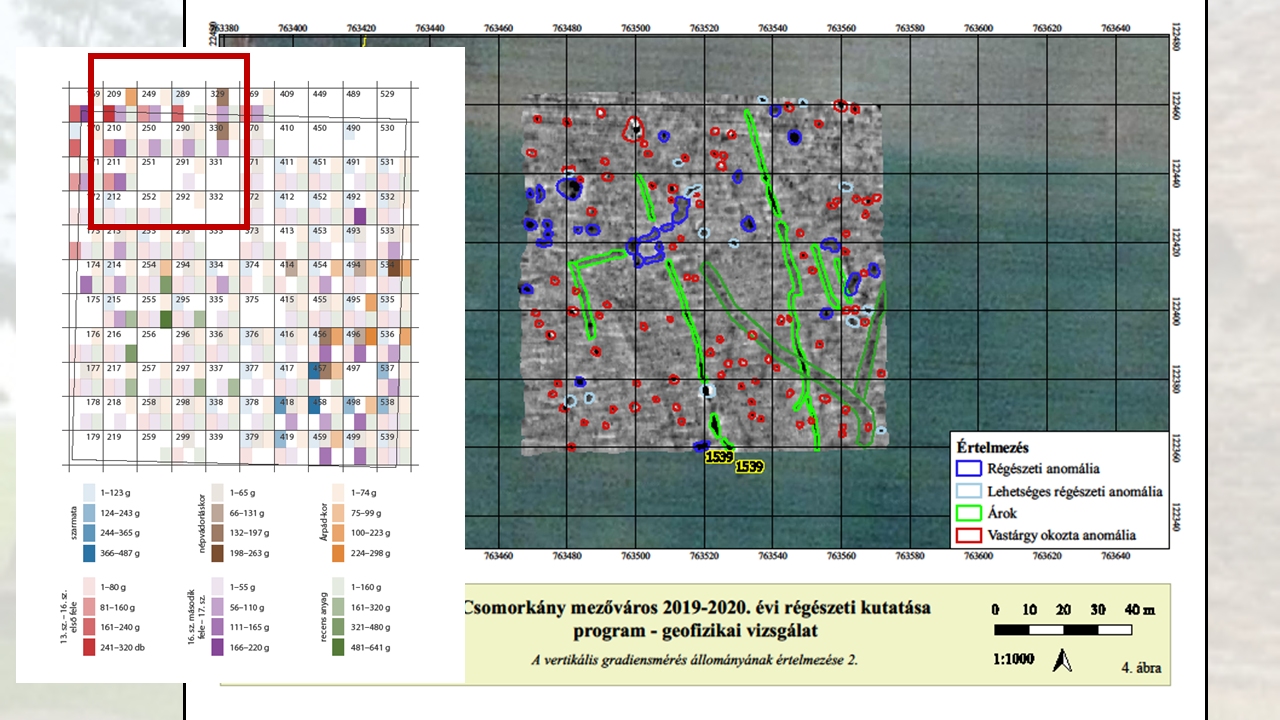
Task: Select the 56–110 g purple swatch
Action: tap(216, 607)
